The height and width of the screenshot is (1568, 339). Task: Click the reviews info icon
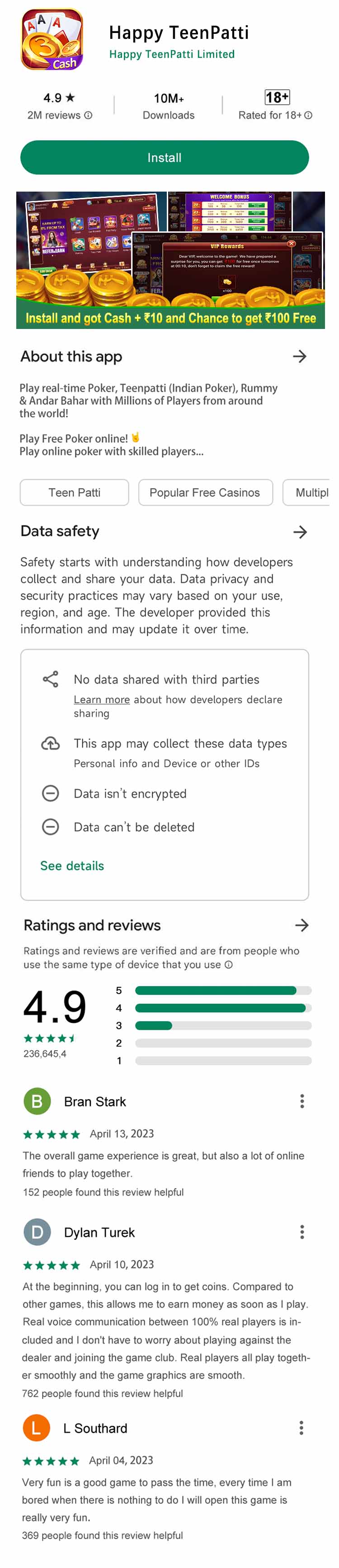[x=88, y=115]
